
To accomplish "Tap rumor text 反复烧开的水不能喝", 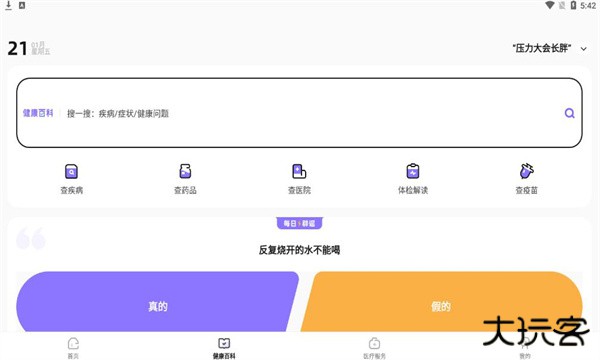I will (299, 250).
